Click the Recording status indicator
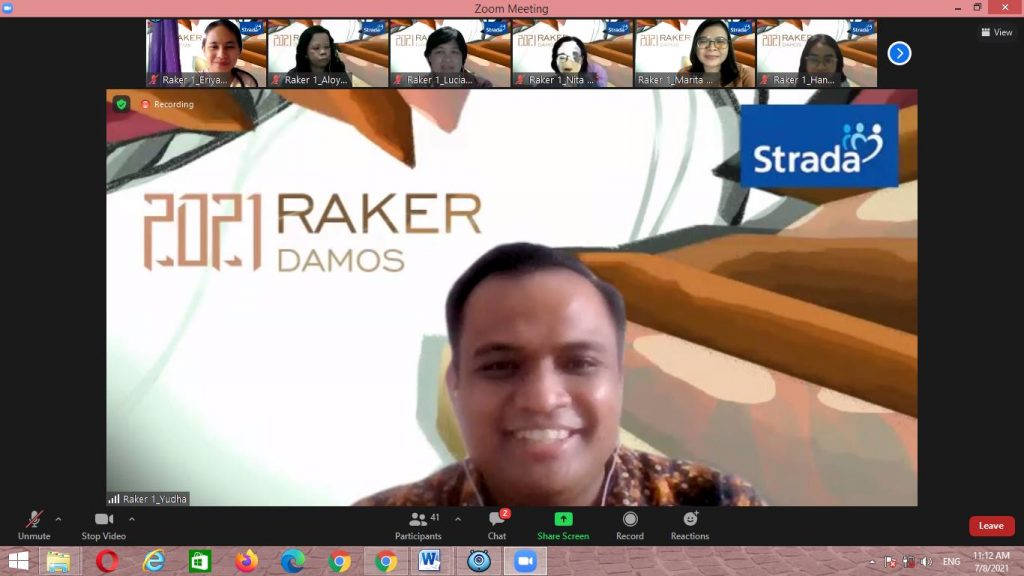The image size is (1024, 576). click(168, 104)
